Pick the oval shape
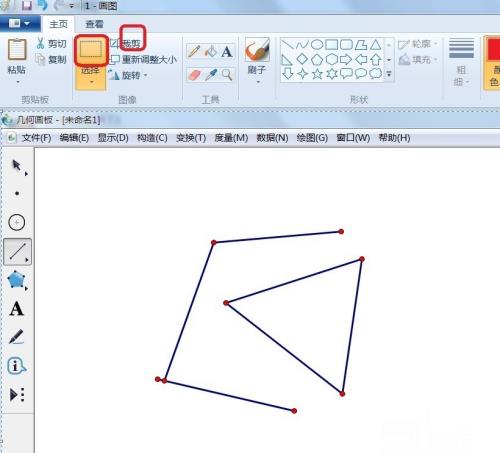The width and height of the screenshot is (500, 453). click(317, 44)
